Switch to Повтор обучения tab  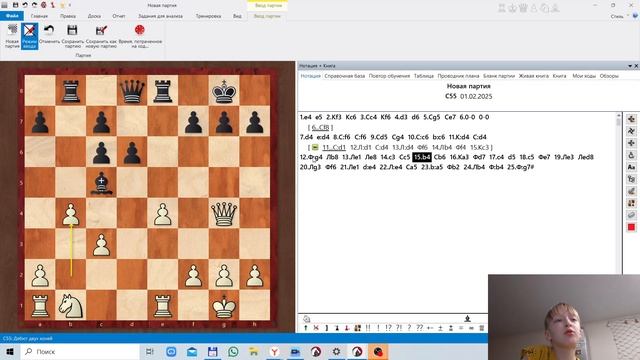389,76
